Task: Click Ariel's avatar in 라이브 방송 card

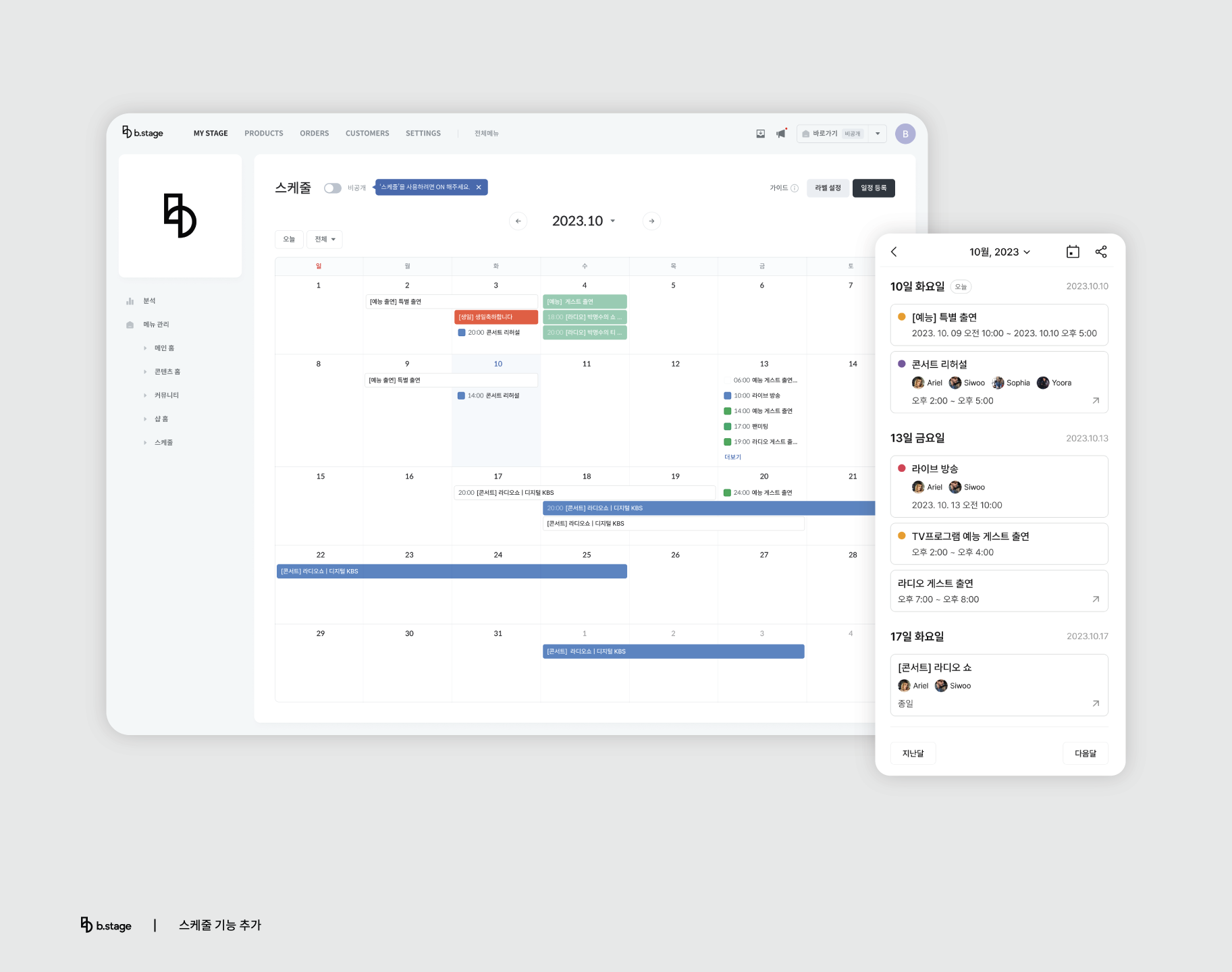Action: [x=918, y=487]
